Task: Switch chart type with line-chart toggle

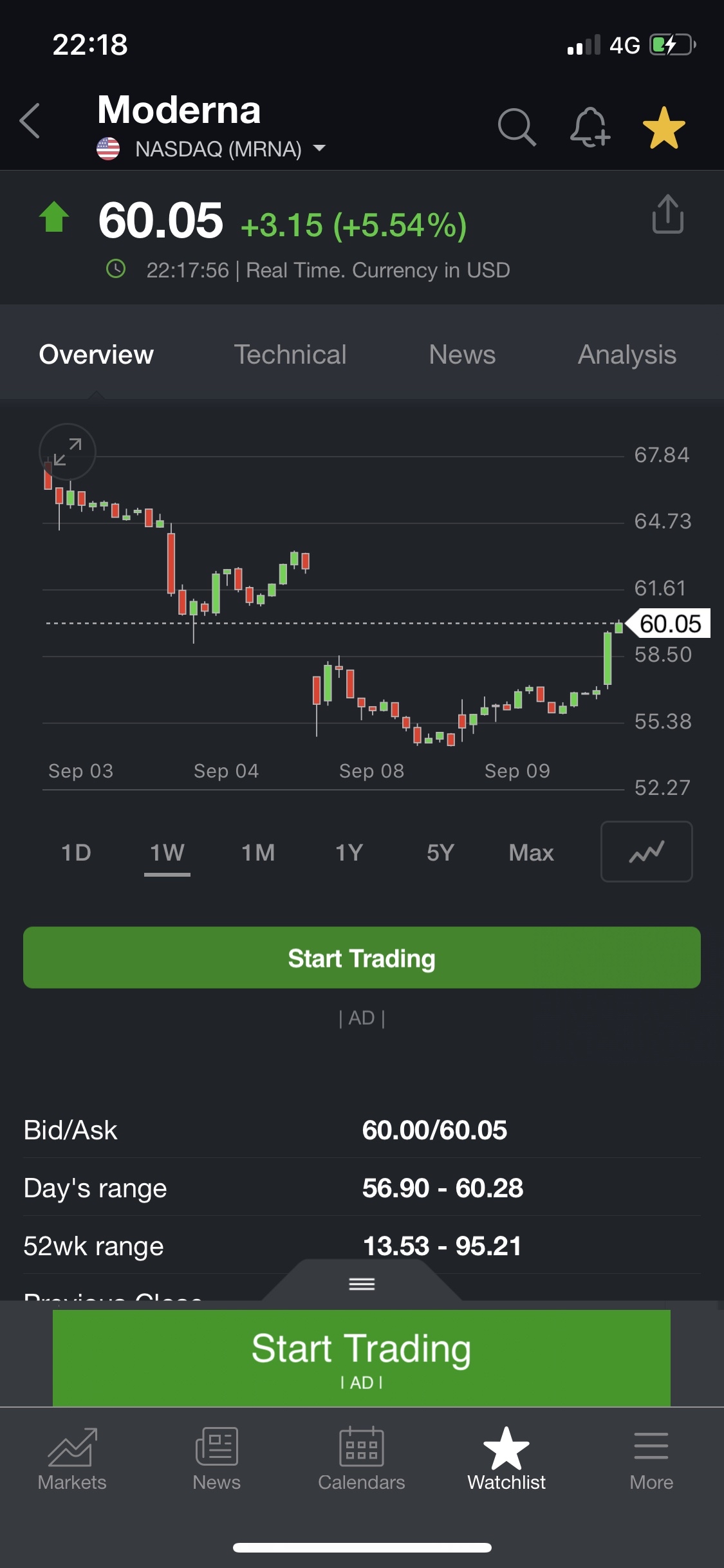Action: (x=646, y=852)
